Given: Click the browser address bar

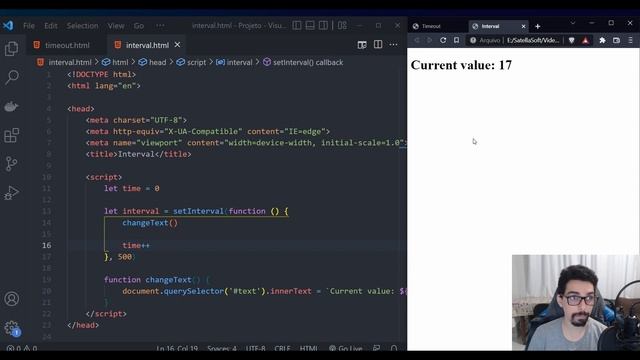Looking at the screenshot, I should click(515, 40).
